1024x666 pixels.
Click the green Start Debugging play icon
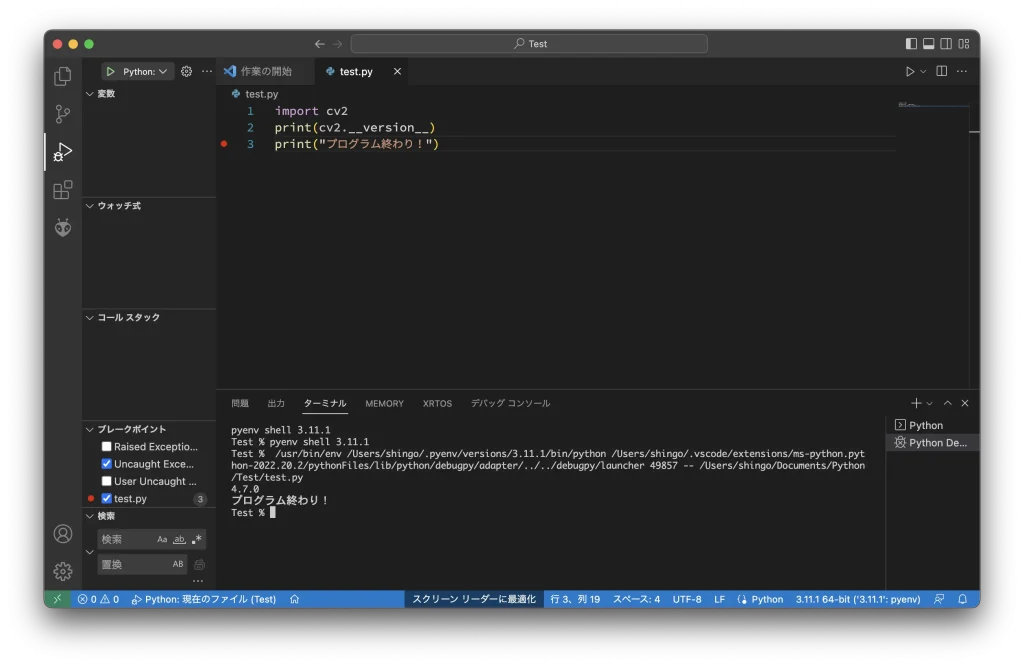[111, 72]
